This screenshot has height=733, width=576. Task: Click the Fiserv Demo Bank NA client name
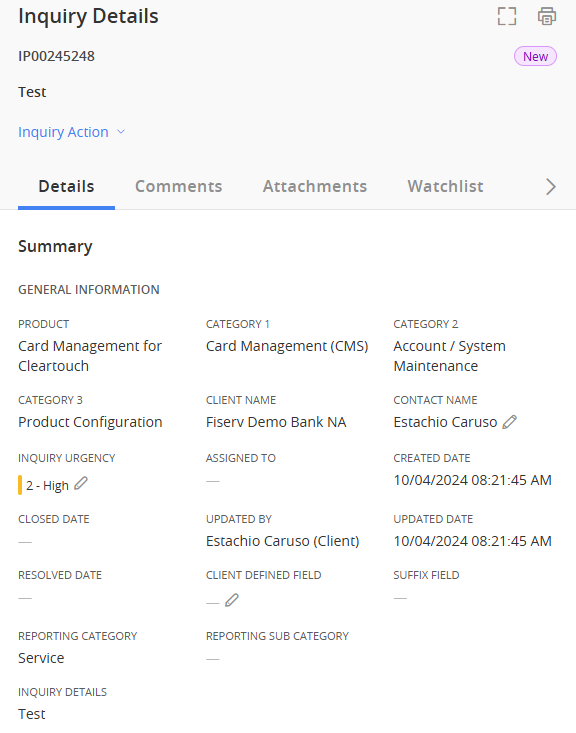[x=276, y=422]
